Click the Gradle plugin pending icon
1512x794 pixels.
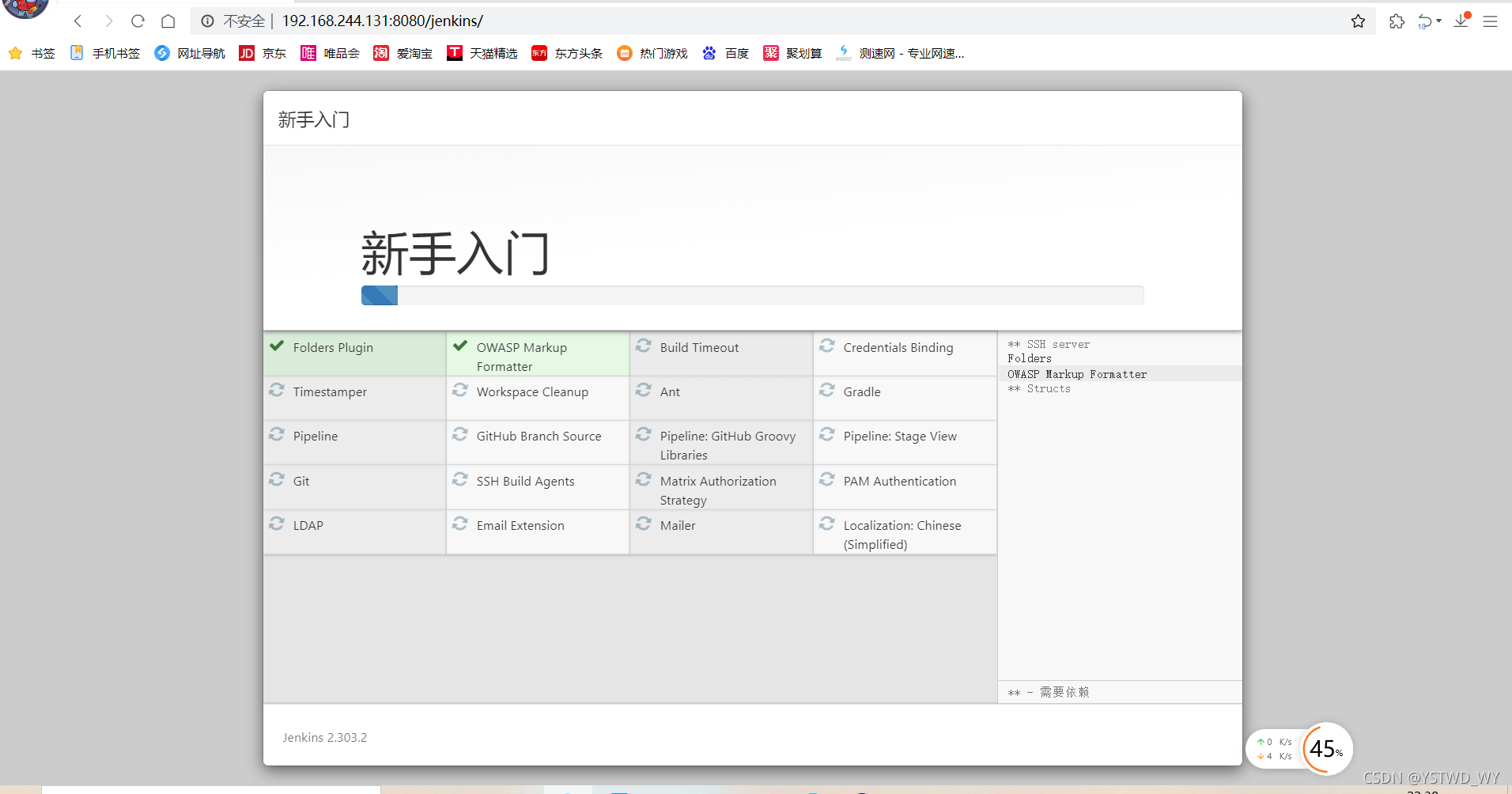pos(827,390)
